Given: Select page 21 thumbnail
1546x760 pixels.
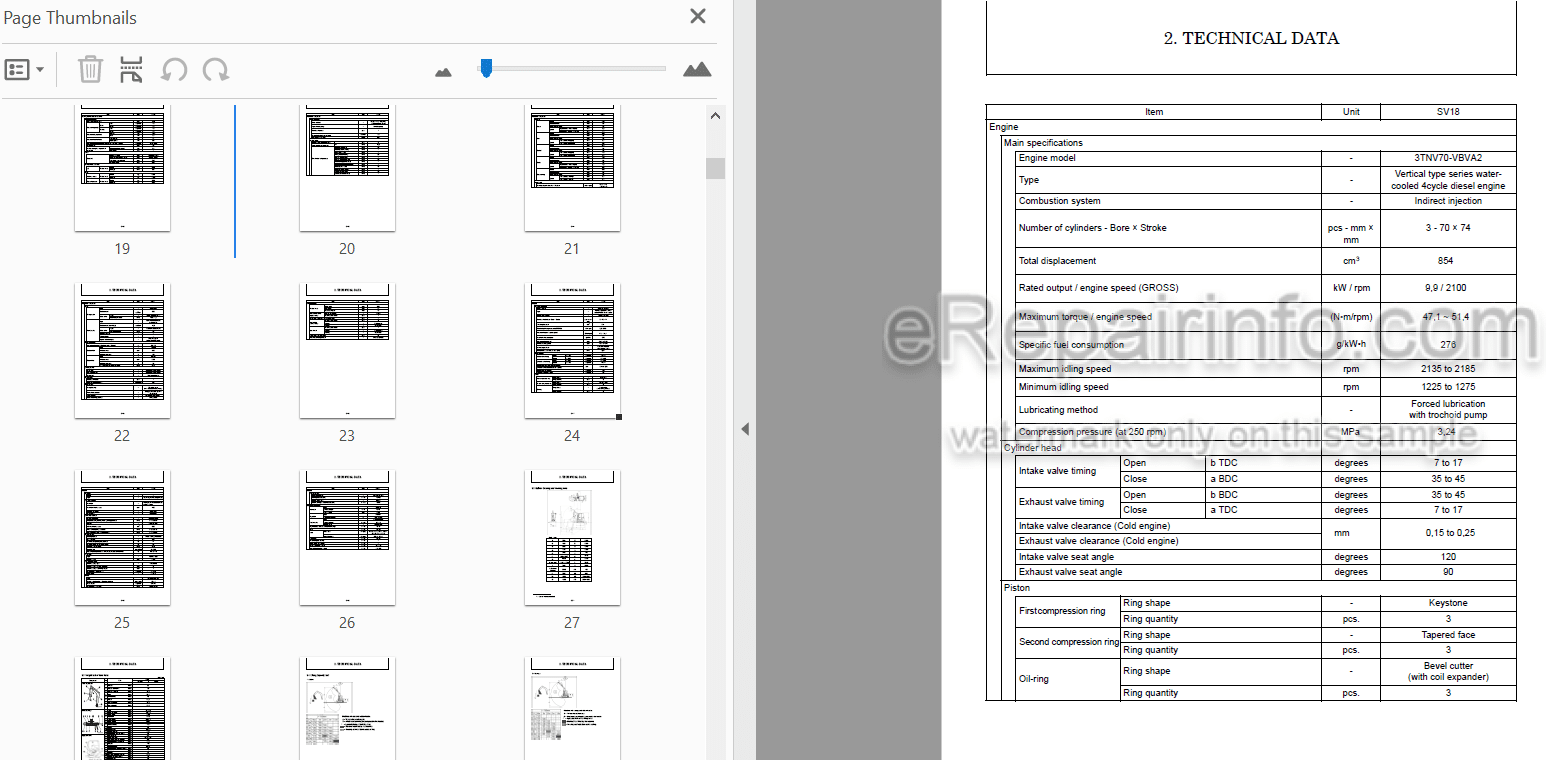Looking at the screenshot, I should (x=572, y=167).
